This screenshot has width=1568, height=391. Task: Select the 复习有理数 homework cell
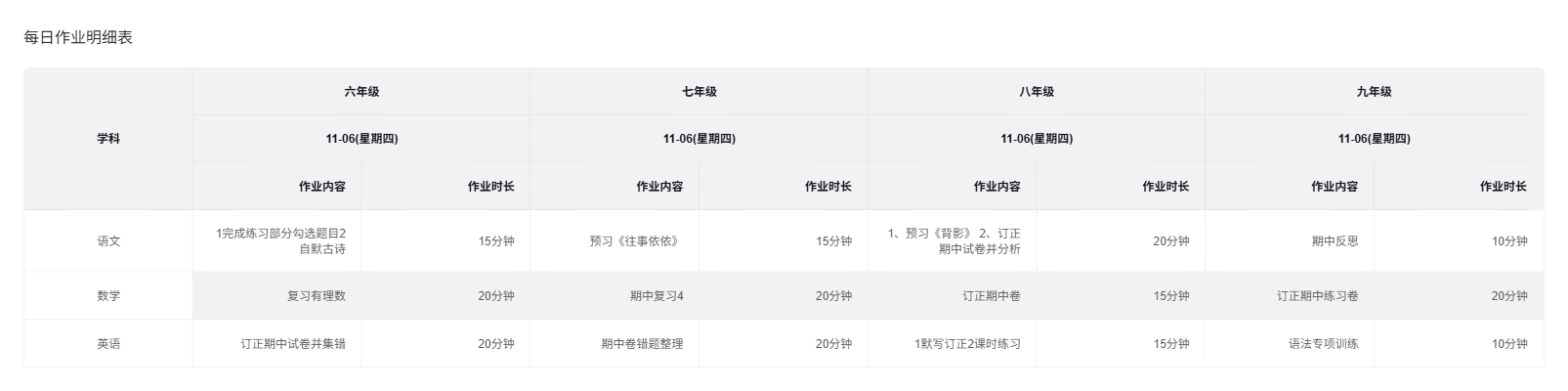(x=316, y=296)
